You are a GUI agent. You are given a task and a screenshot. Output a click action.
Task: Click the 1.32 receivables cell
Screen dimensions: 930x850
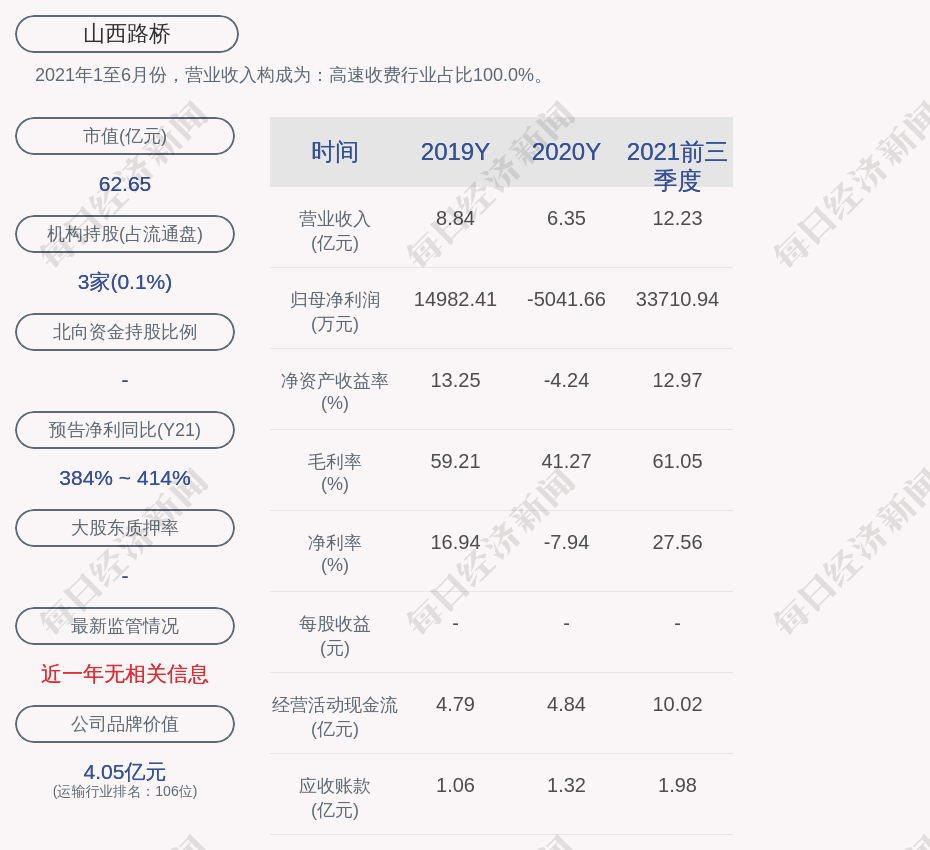click(x=566, y=785)
